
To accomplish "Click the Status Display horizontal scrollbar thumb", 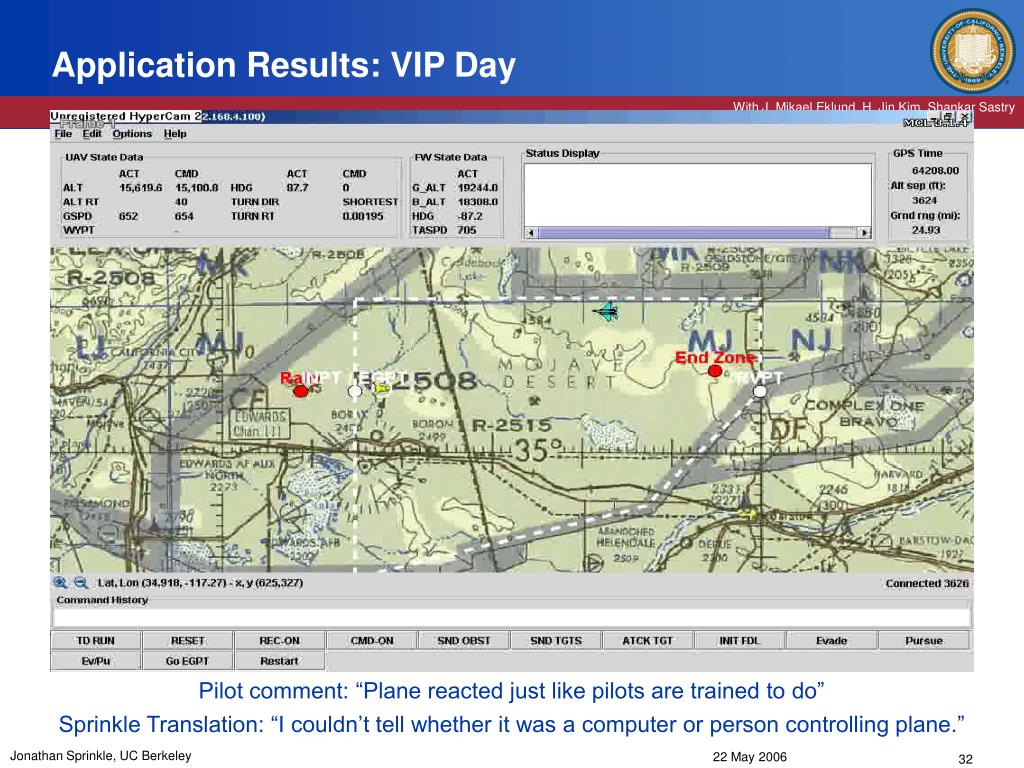I will coord(684,232).
